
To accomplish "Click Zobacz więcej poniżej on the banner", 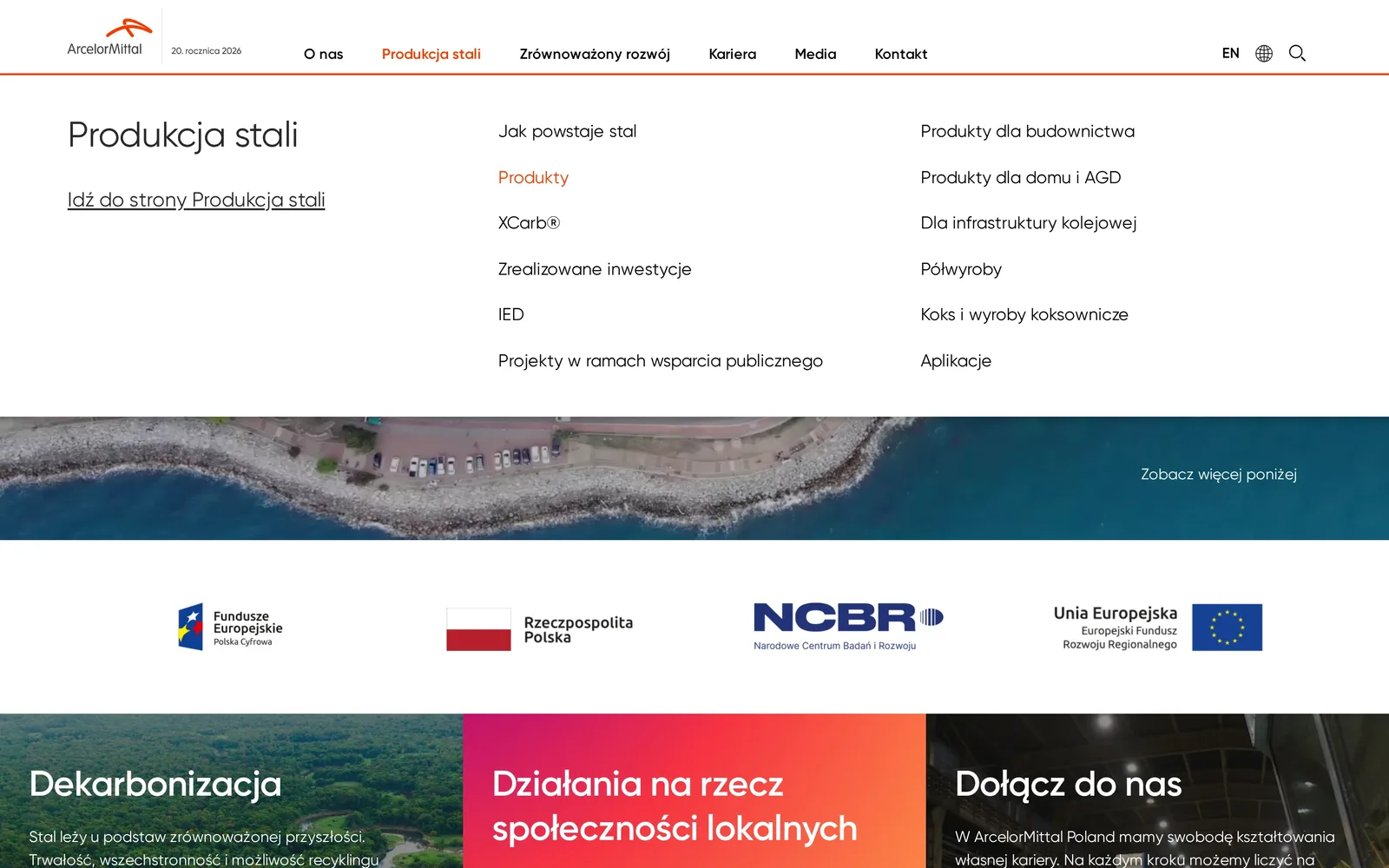I will tap(1218, 475).
